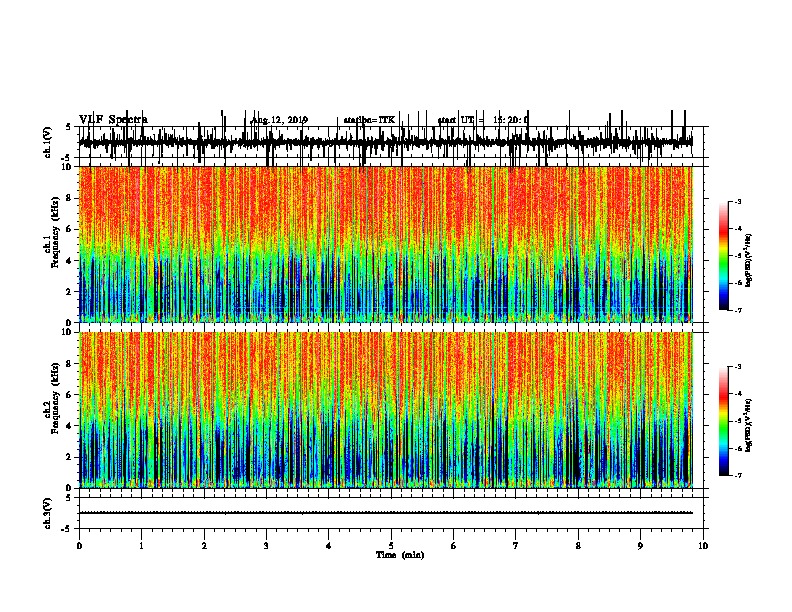Image resolution: width=792 pixels, height=612 pixels.
Task: Click the "VLF Spectra" plot title
Action: pyautogui.click(x=113, y=119)
